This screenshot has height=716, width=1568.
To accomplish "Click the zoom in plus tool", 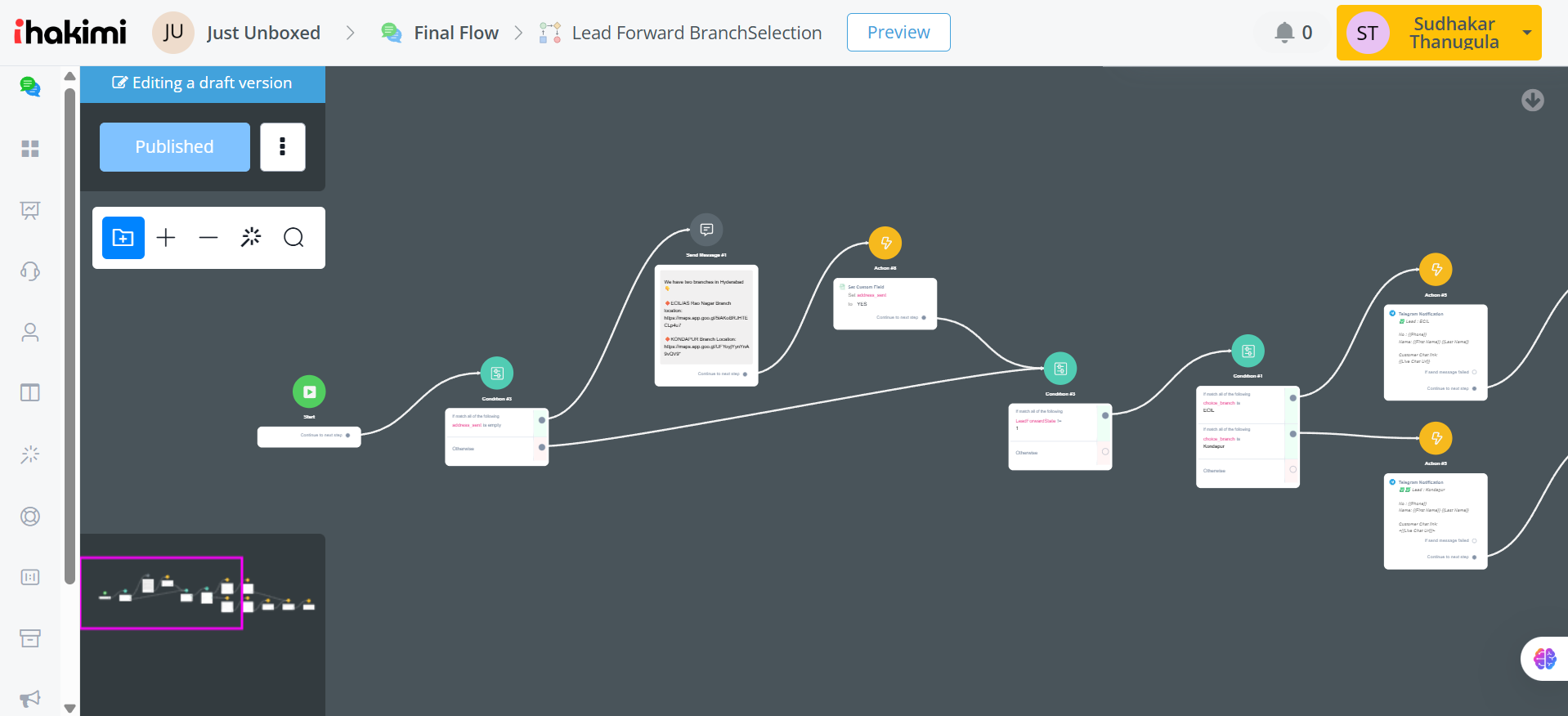I will tap(166, 238).
